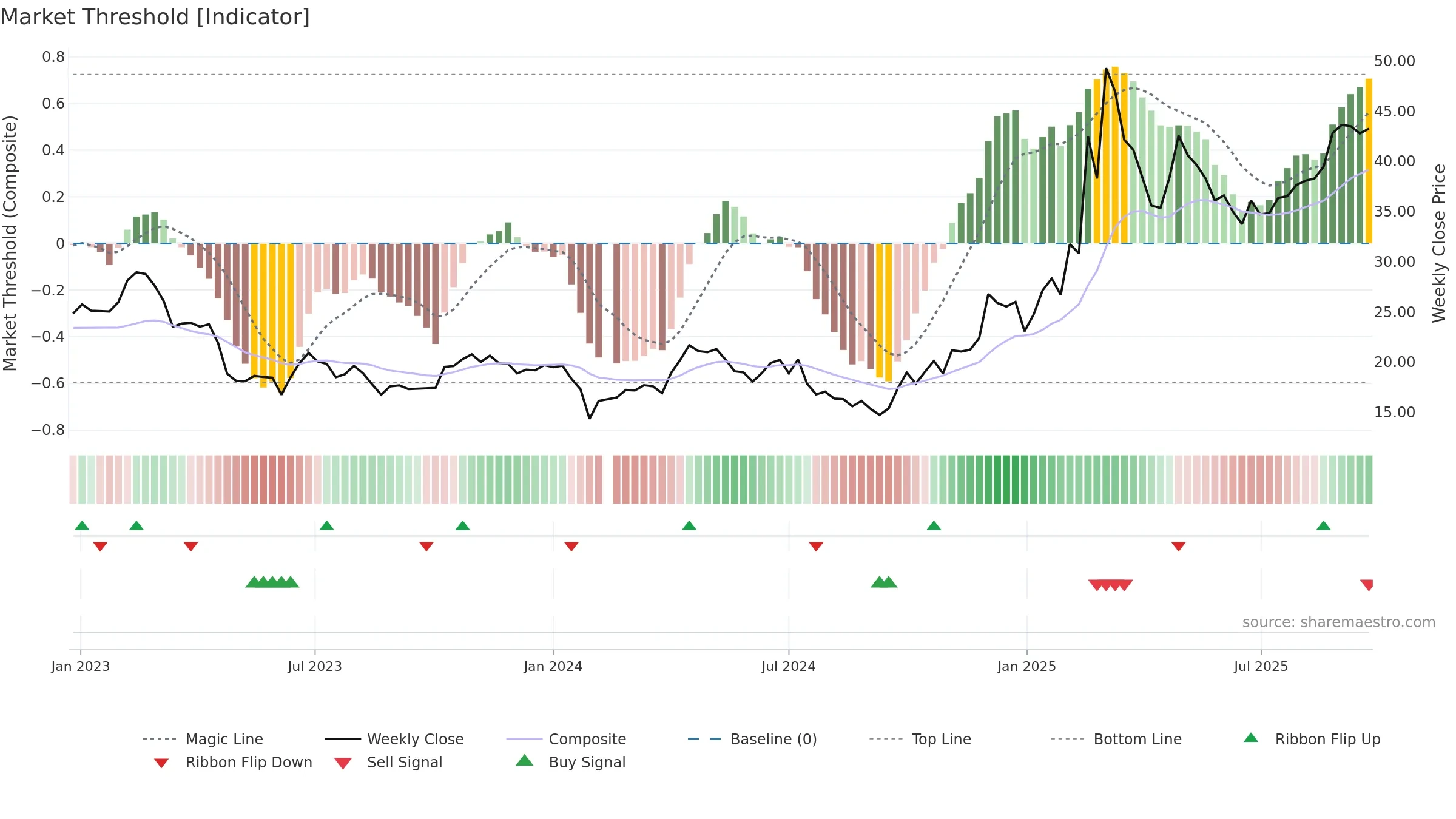Click the ribbon flip up marker near Apr 2024

(x=689, y=525)
